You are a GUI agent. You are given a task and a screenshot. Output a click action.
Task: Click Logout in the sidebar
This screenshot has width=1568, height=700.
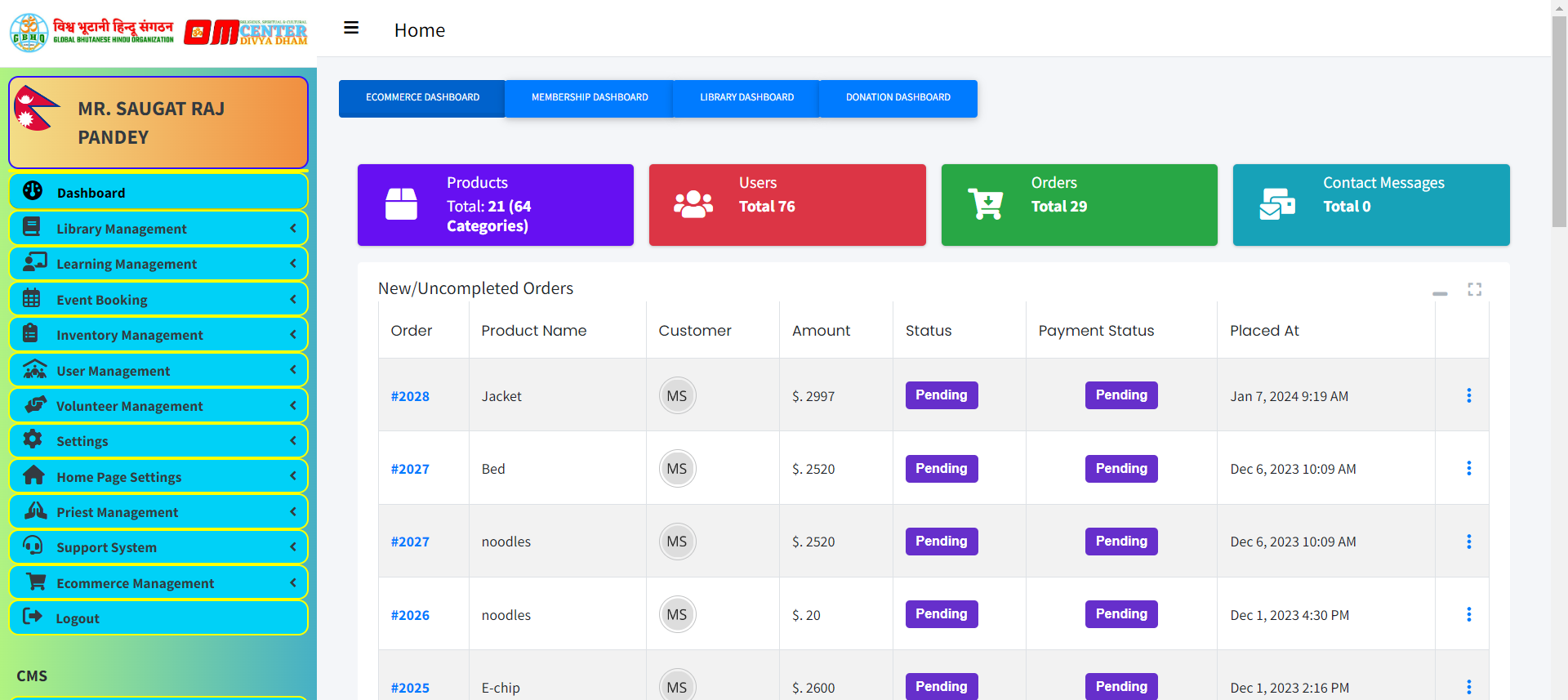(78, 618)
